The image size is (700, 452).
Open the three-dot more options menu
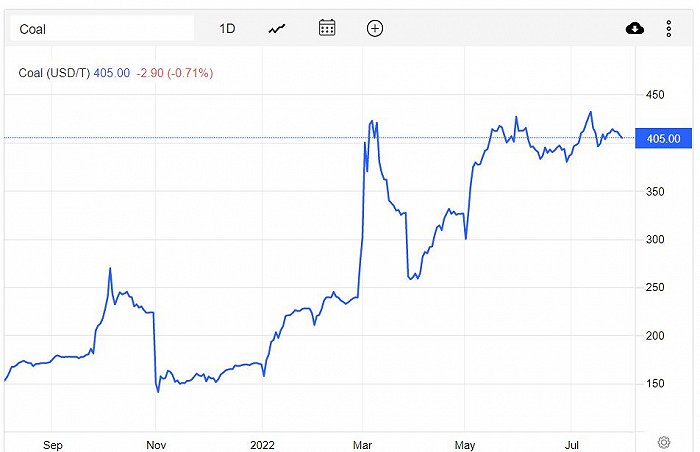click(668, 28)
